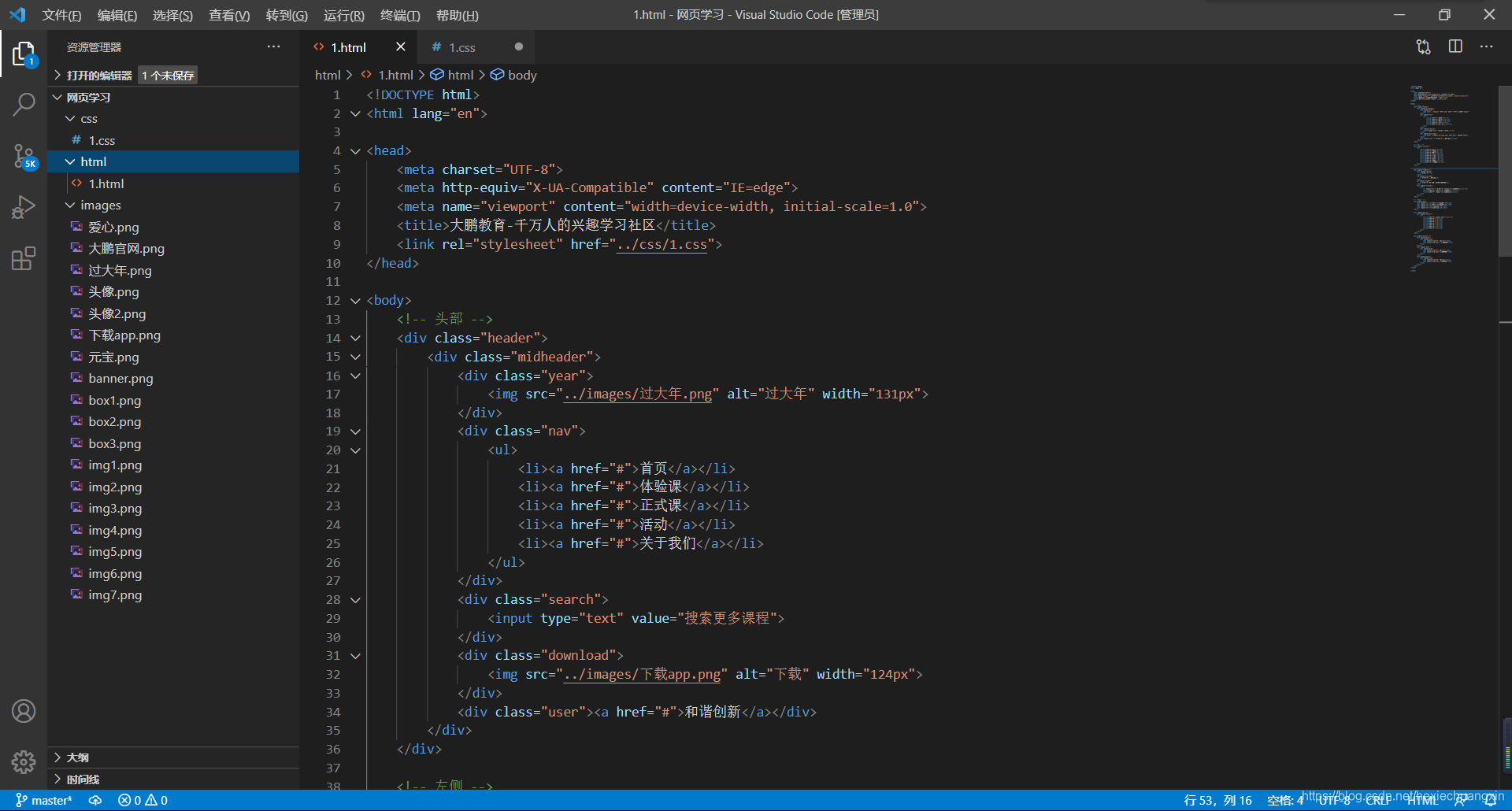Fold the head element at line 4

pos(355,150)
